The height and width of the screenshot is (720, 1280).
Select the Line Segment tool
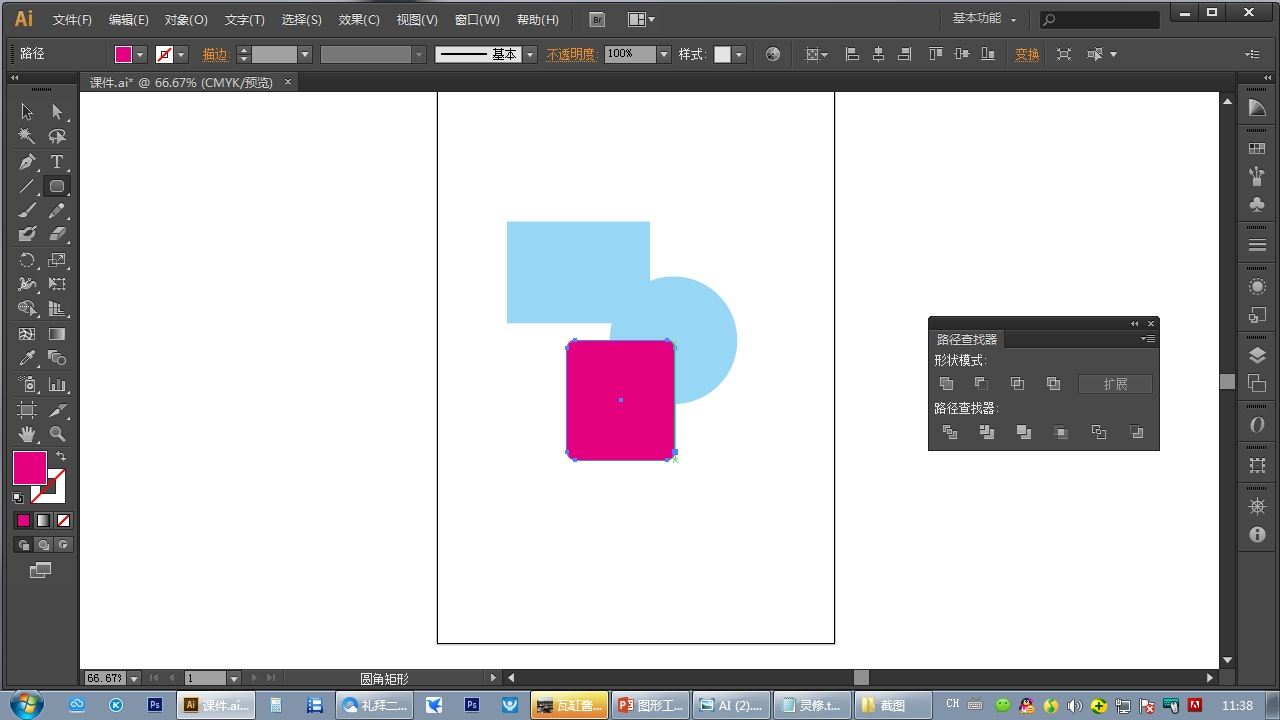27,187
